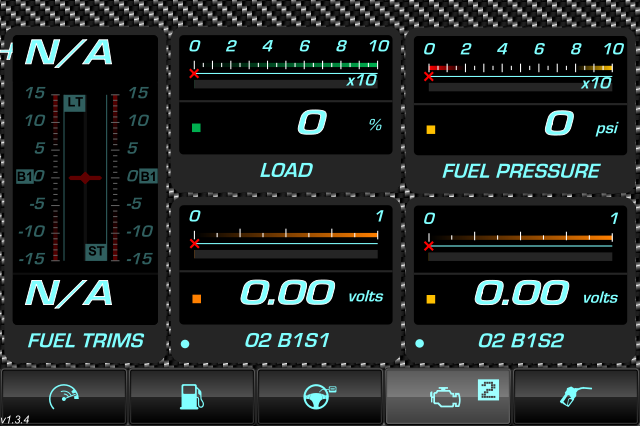Tap the FUEL TRIMS gauge title

tap(86, 340)
